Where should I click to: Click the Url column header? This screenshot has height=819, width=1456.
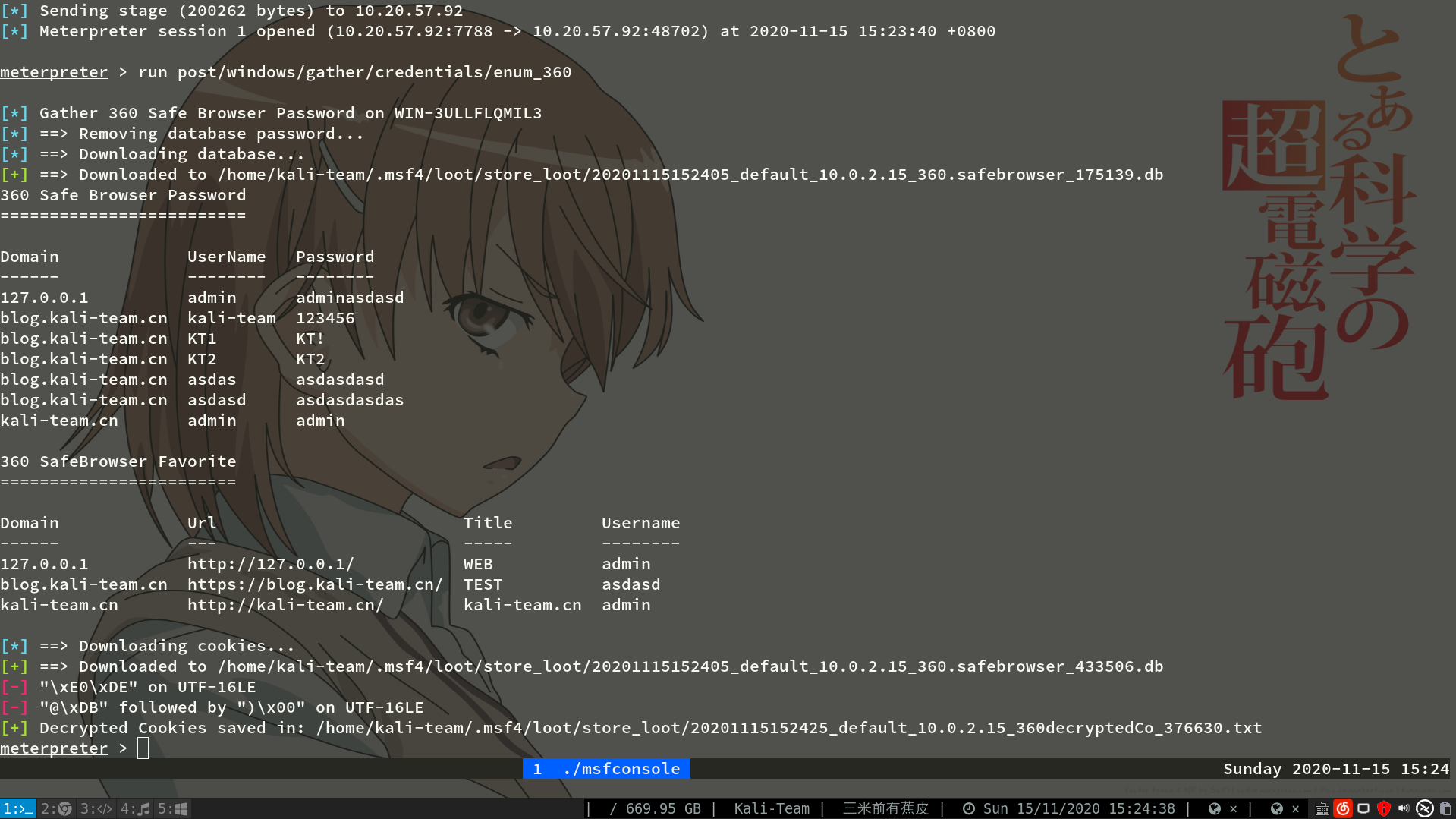[202, 523]
